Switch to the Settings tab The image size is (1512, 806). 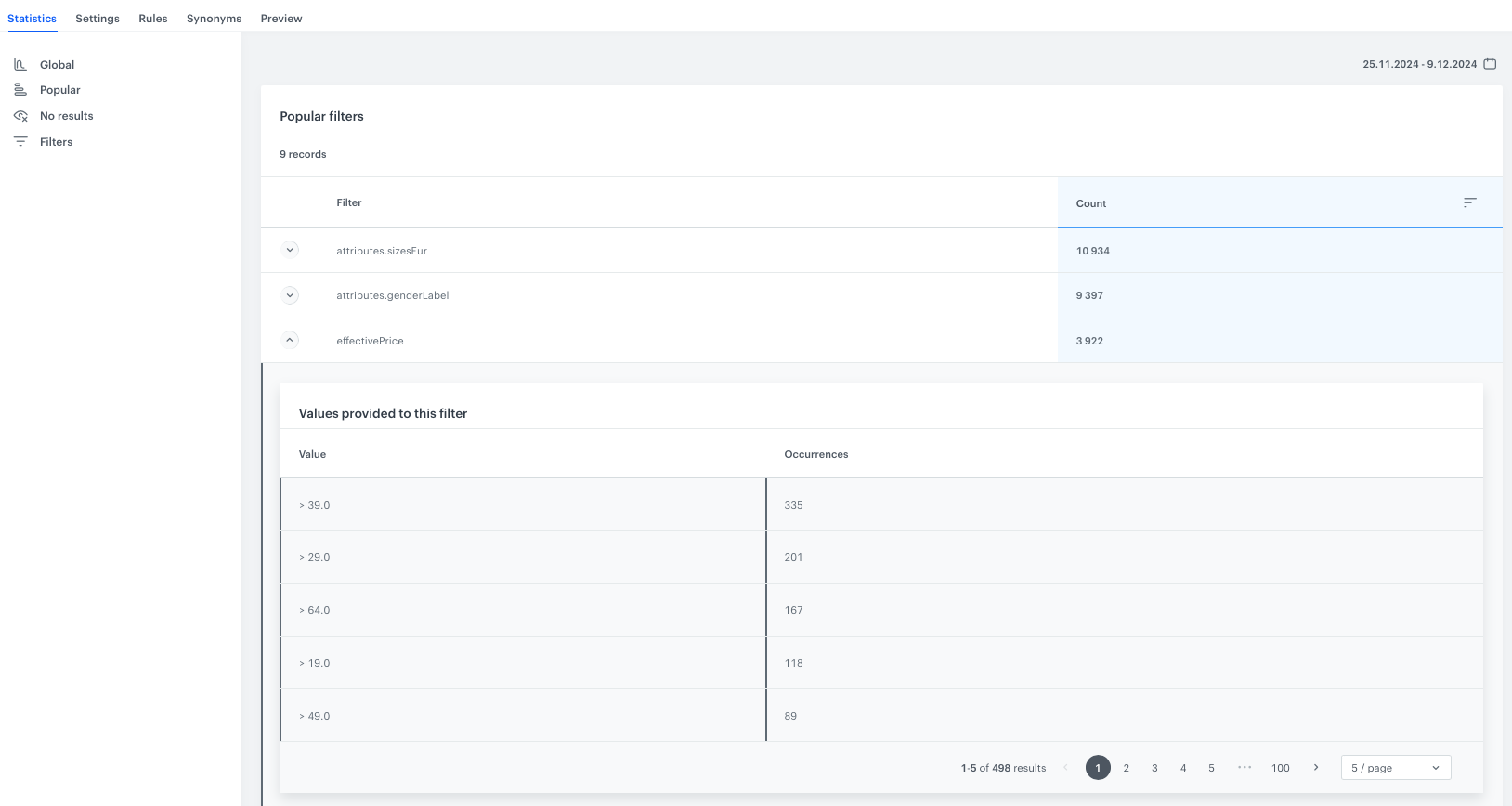(x=98, y=19)
